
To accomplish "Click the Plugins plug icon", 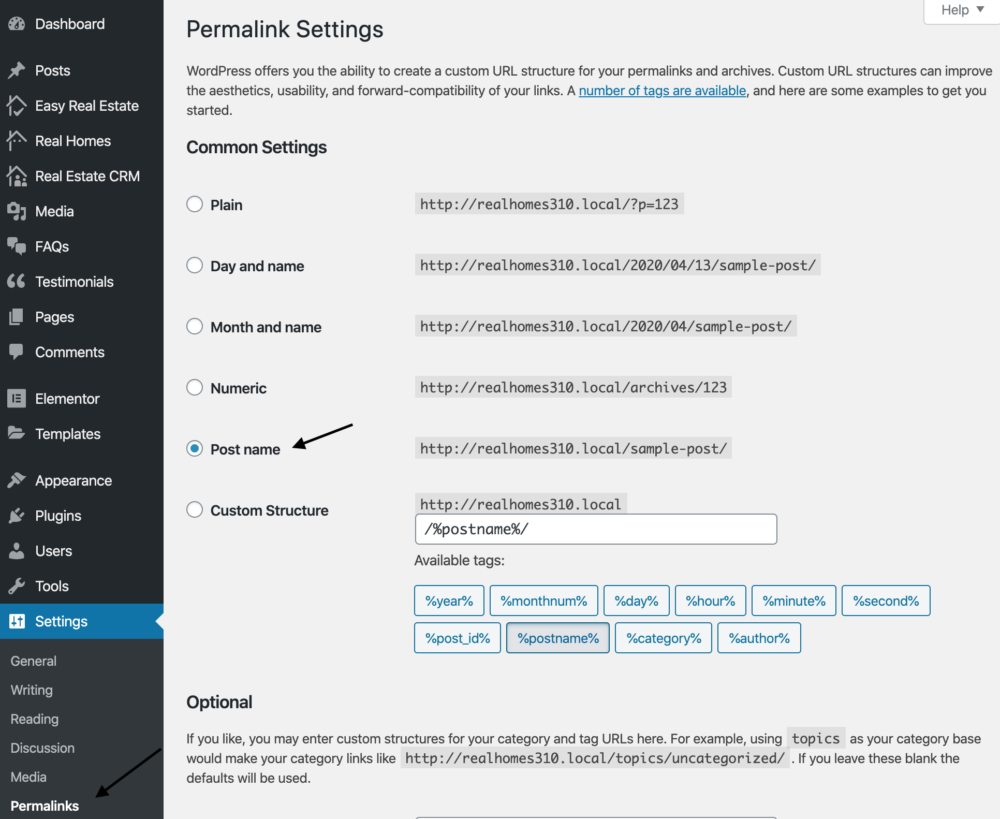I will point(17,515).
